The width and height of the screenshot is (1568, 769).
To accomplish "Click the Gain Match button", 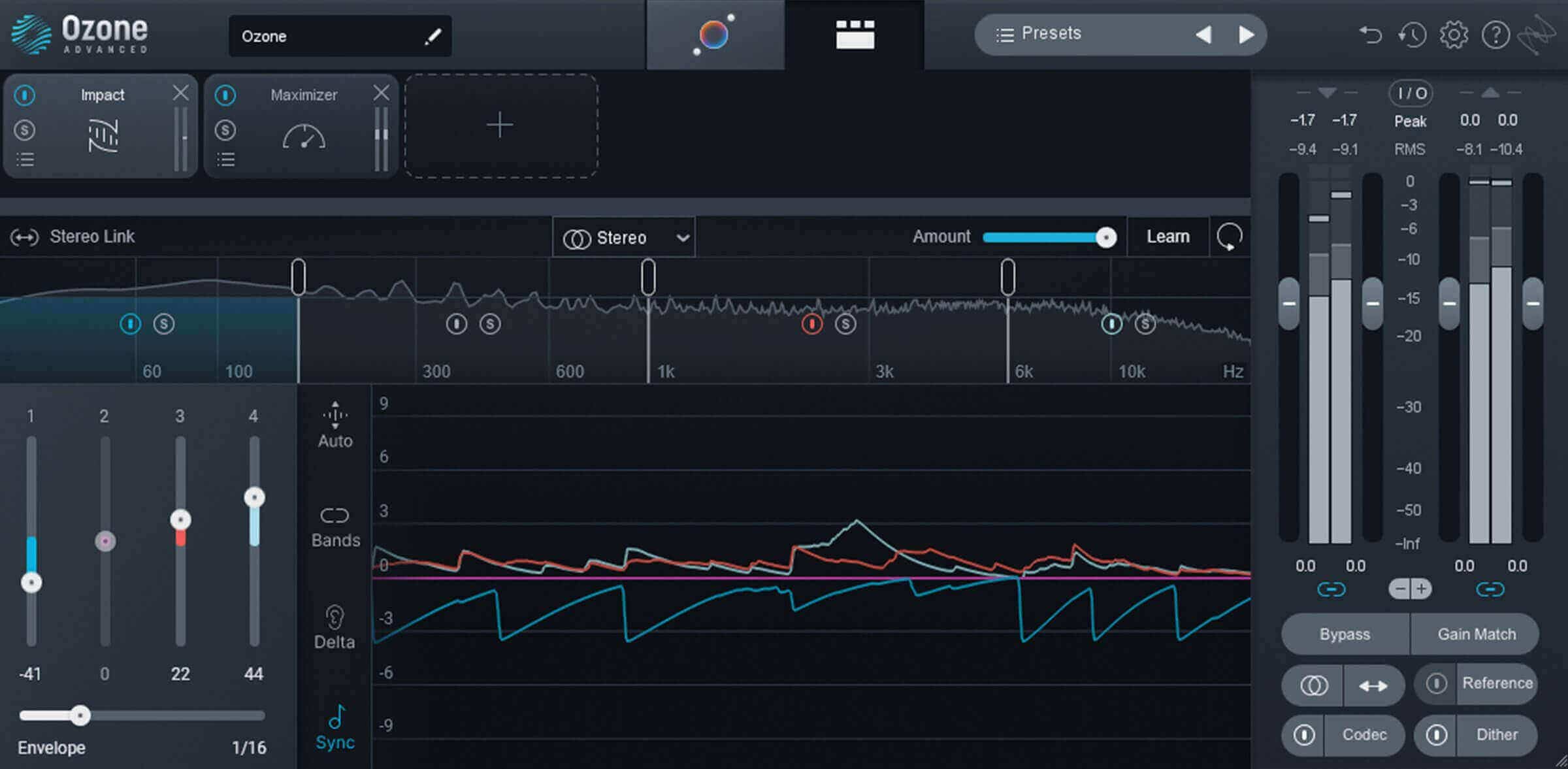I will pos(1476,634).
